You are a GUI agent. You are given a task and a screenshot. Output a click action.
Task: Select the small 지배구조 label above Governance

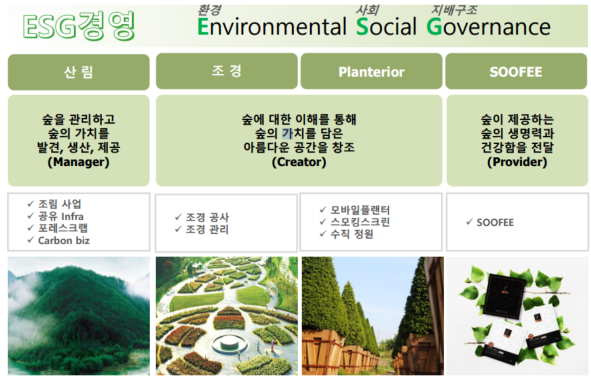point(454,10)
